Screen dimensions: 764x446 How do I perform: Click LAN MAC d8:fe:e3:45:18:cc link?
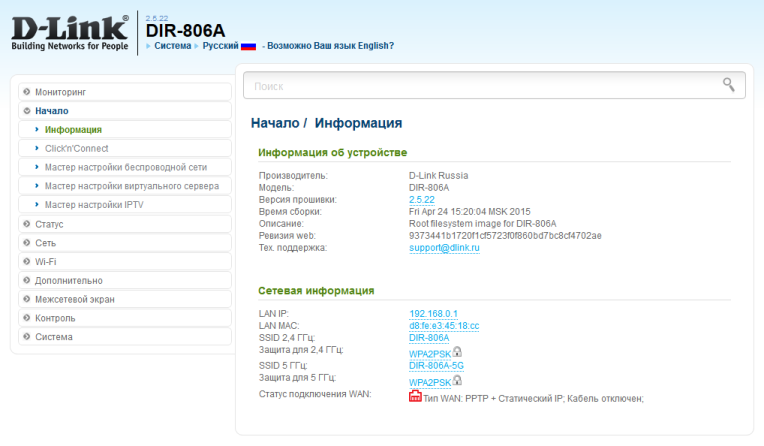[444, 326]
